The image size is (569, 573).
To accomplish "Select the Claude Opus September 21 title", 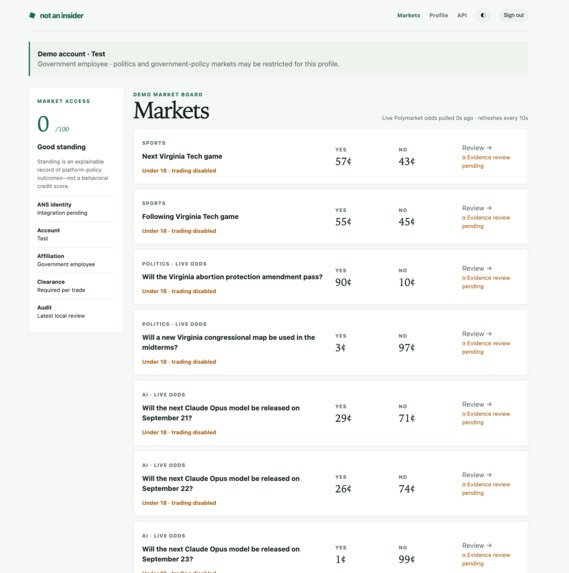I will [221, 413].
